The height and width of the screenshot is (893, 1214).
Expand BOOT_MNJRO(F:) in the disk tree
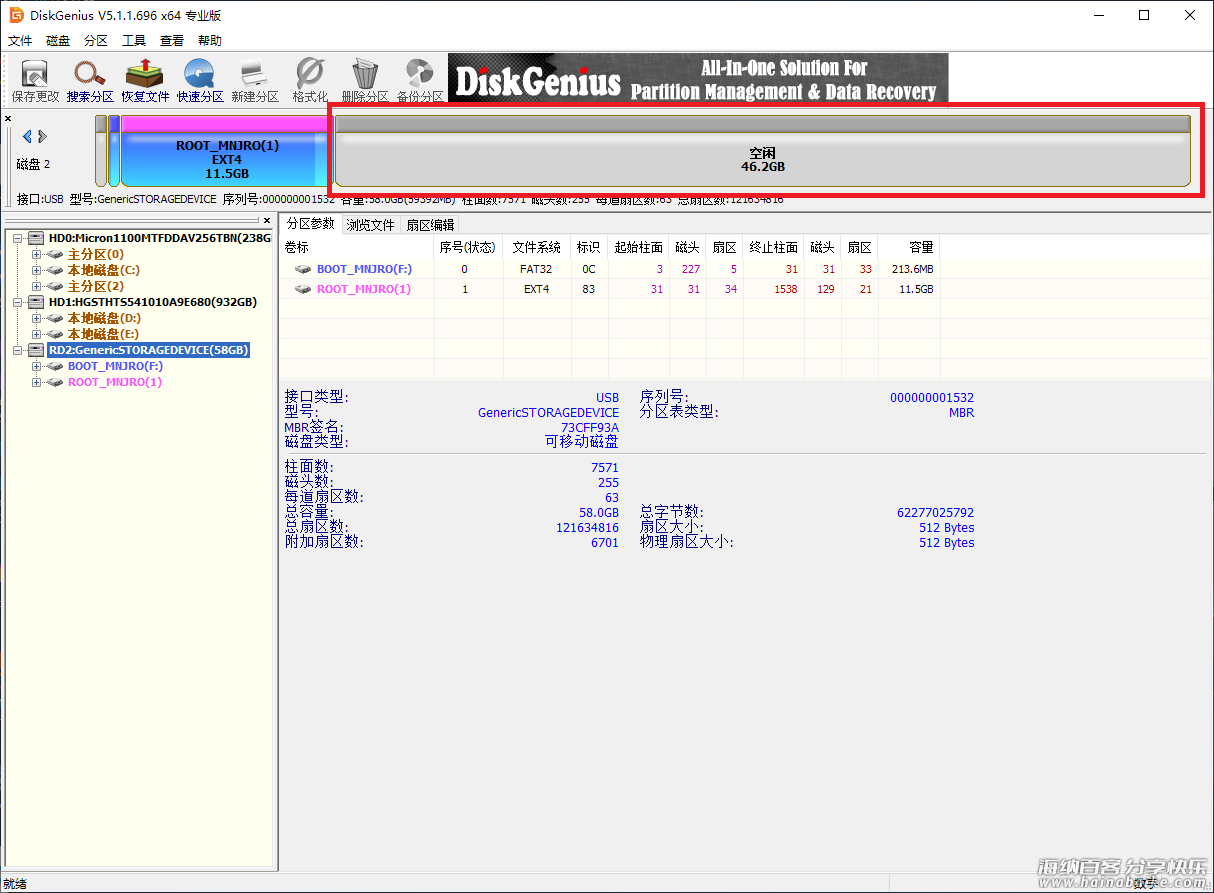tap(37, 366)
